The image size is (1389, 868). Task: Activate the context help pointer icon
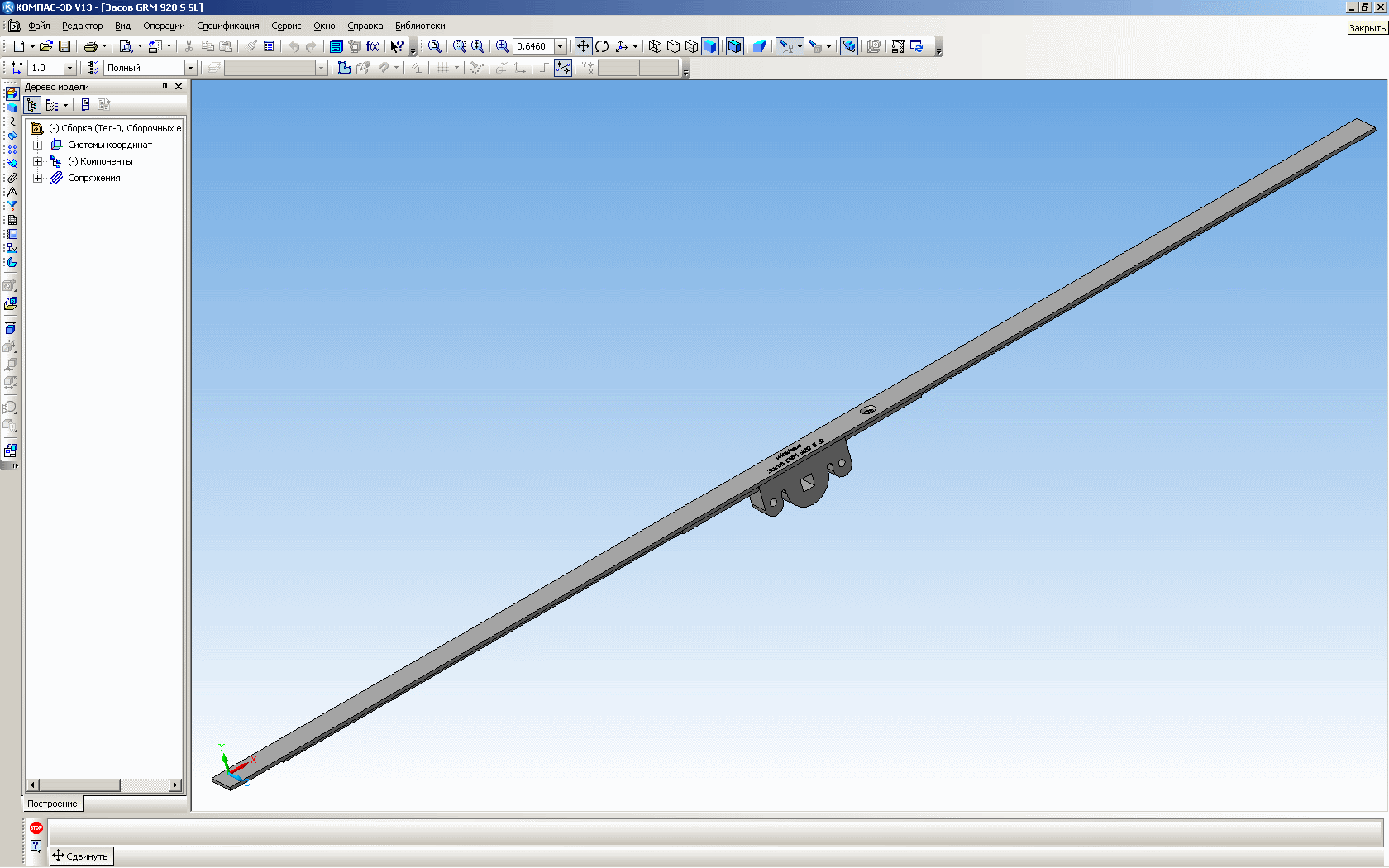click(x=398, y=46)
